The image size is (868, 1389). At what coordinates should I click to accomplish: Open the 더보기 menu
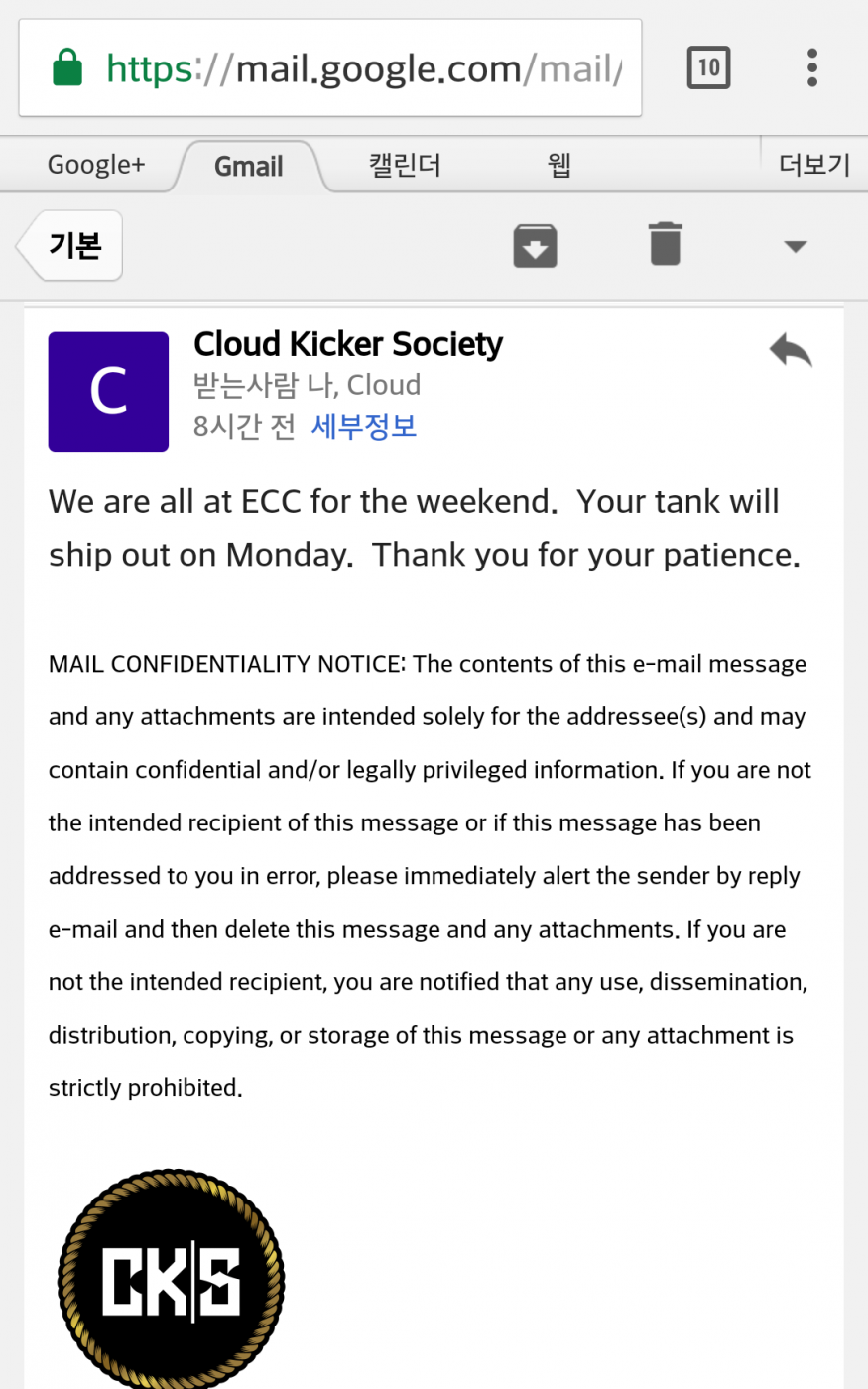813,165
